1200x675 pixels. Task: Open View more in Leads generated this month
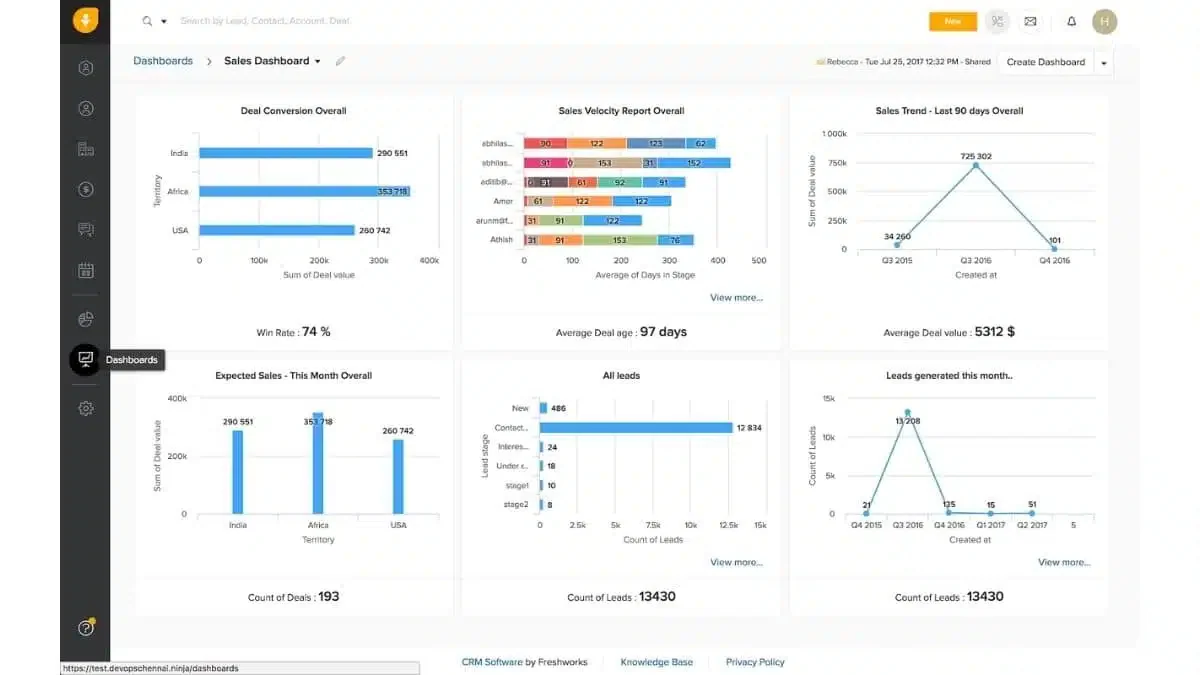point(1064,562)
